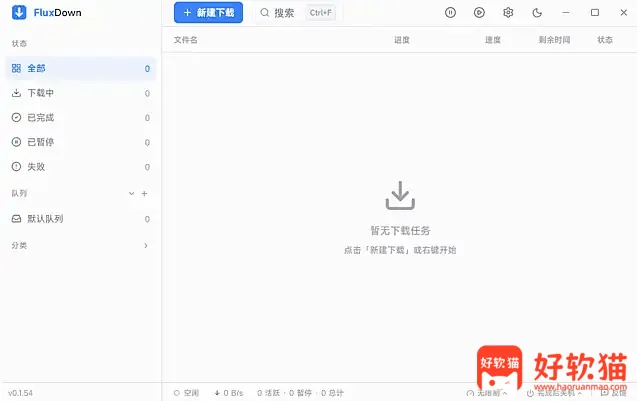Collapse the 队列 queue section chevron
637x401 pixels.
[x=131, y=193]
